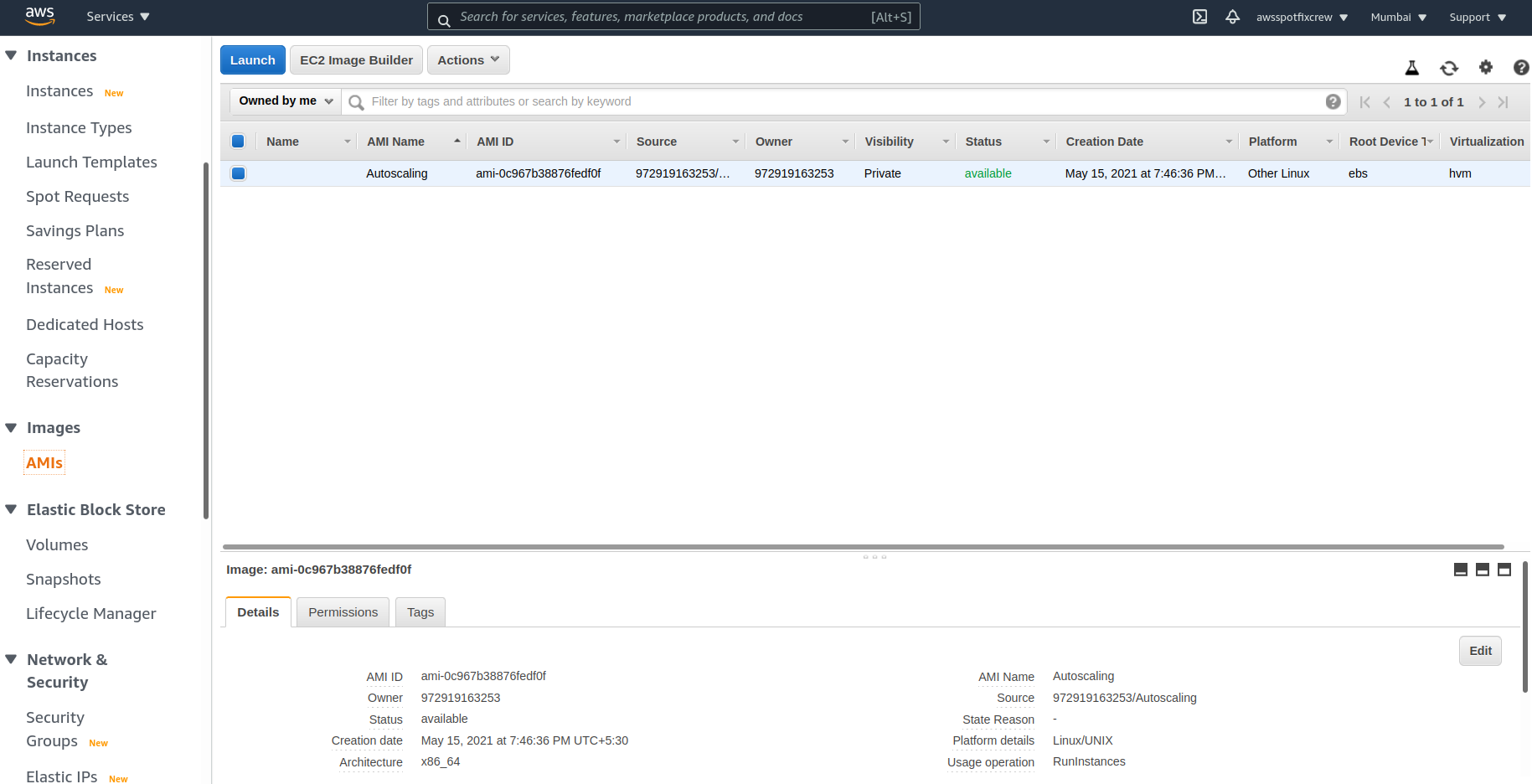Sort by the Visibility column header
Screen dimensions: 1532x784
click(x=905, y=142)
